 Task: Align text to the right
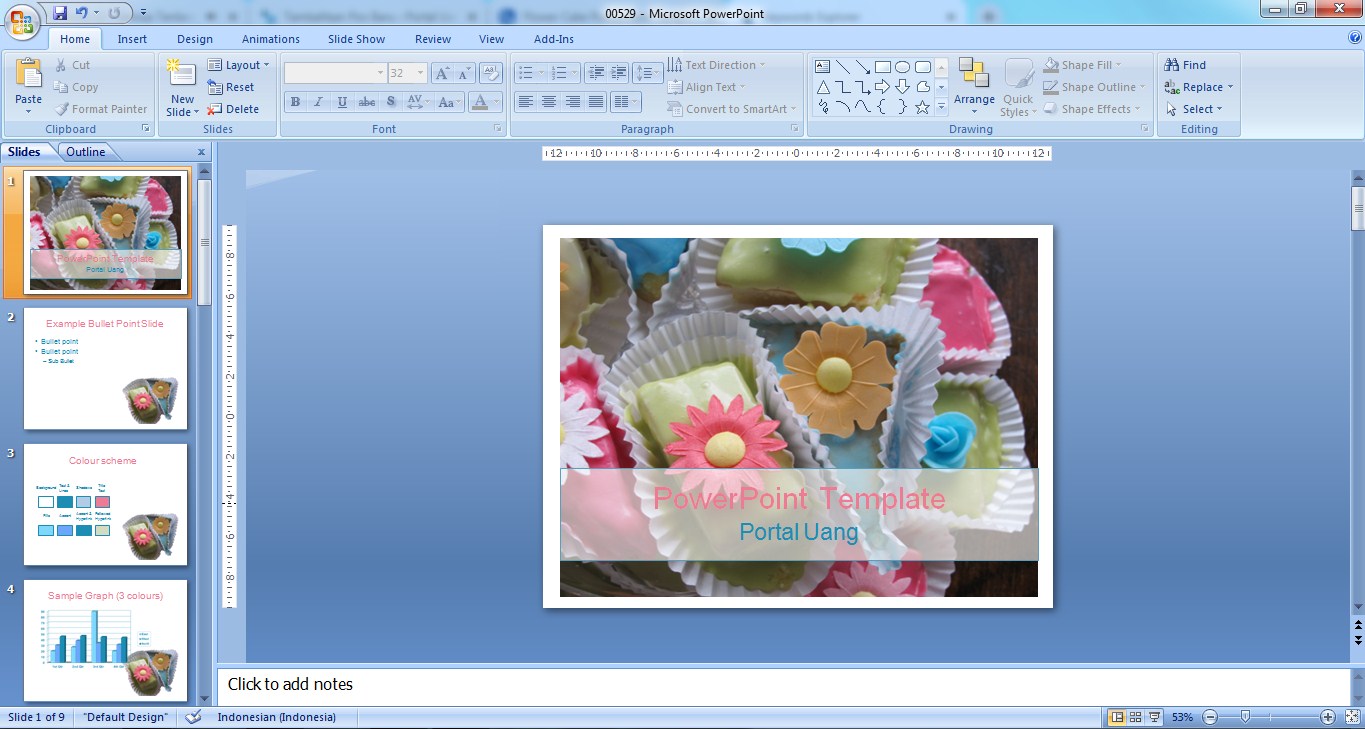573,102
